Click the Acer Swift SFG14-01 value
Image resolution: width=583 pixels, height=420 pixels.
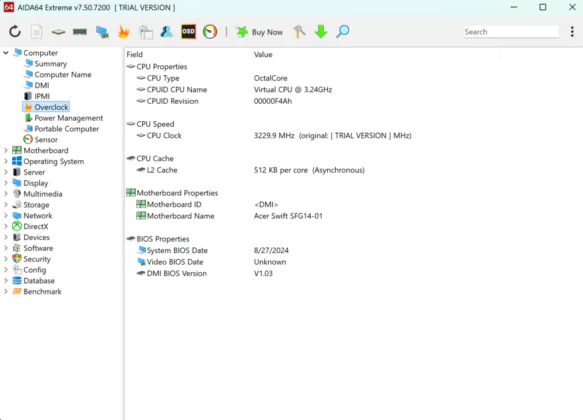[288, 216]
